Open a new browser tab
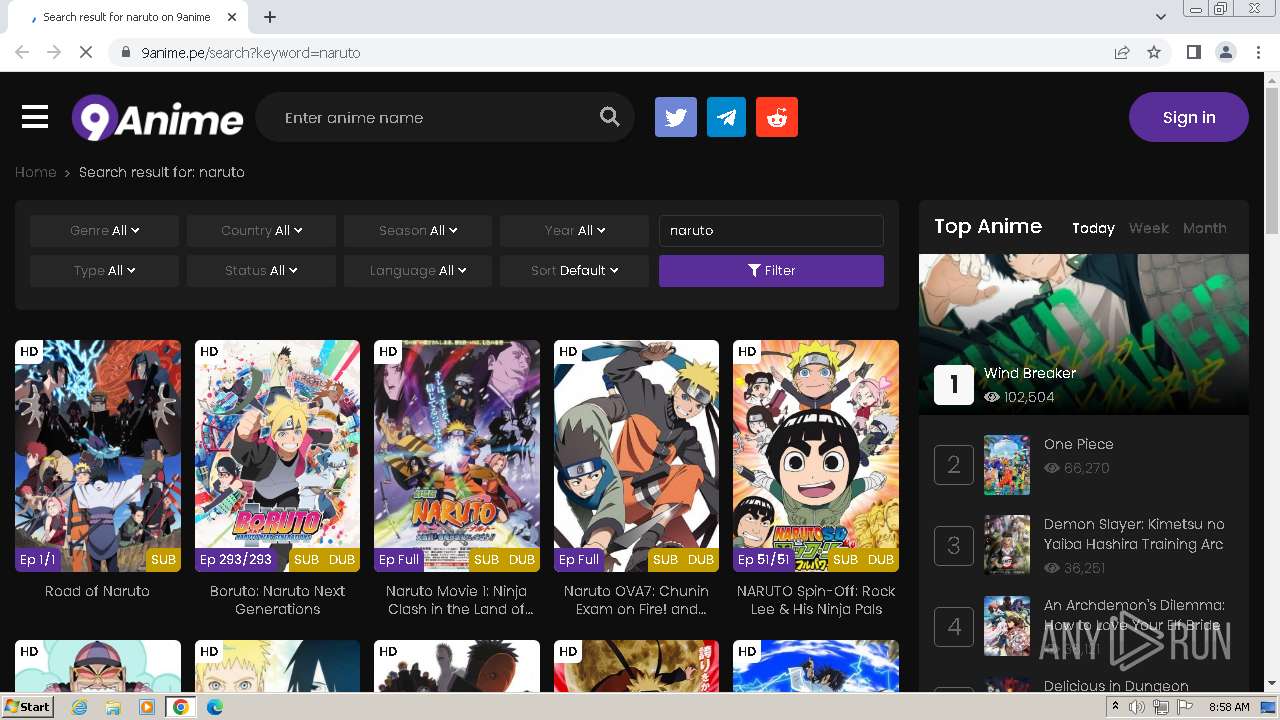1280x720 pixels. 269,17
